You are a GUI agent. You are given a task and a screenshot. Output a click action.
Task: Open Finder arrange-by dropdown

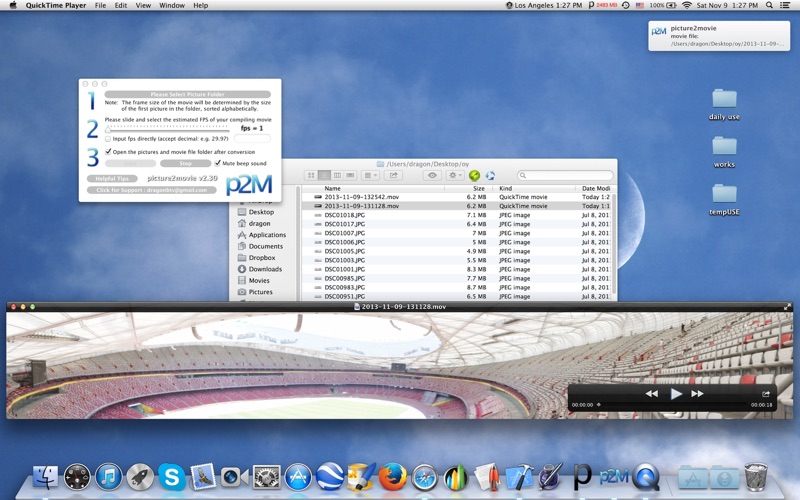[x=370, y=176]
